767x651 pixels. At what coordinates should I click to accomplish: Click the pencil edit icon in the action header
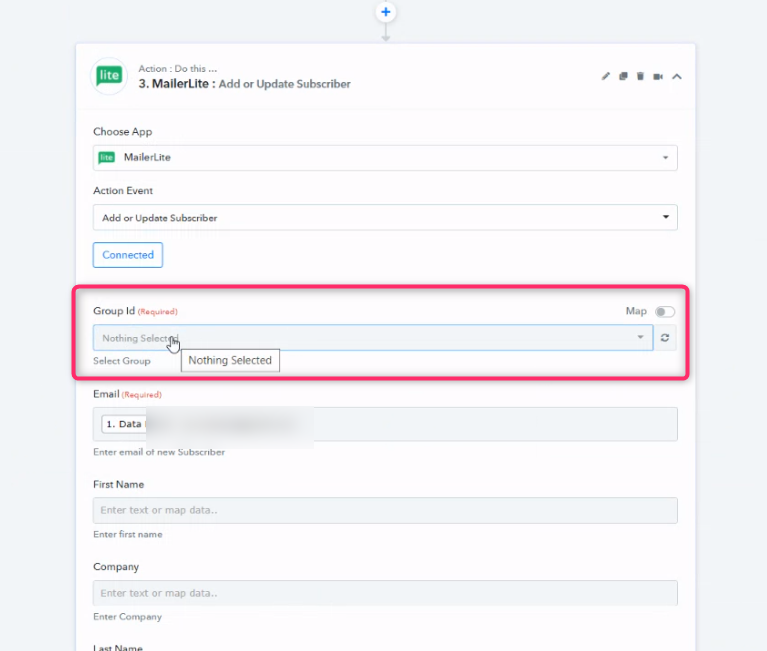tap(606, 76)
